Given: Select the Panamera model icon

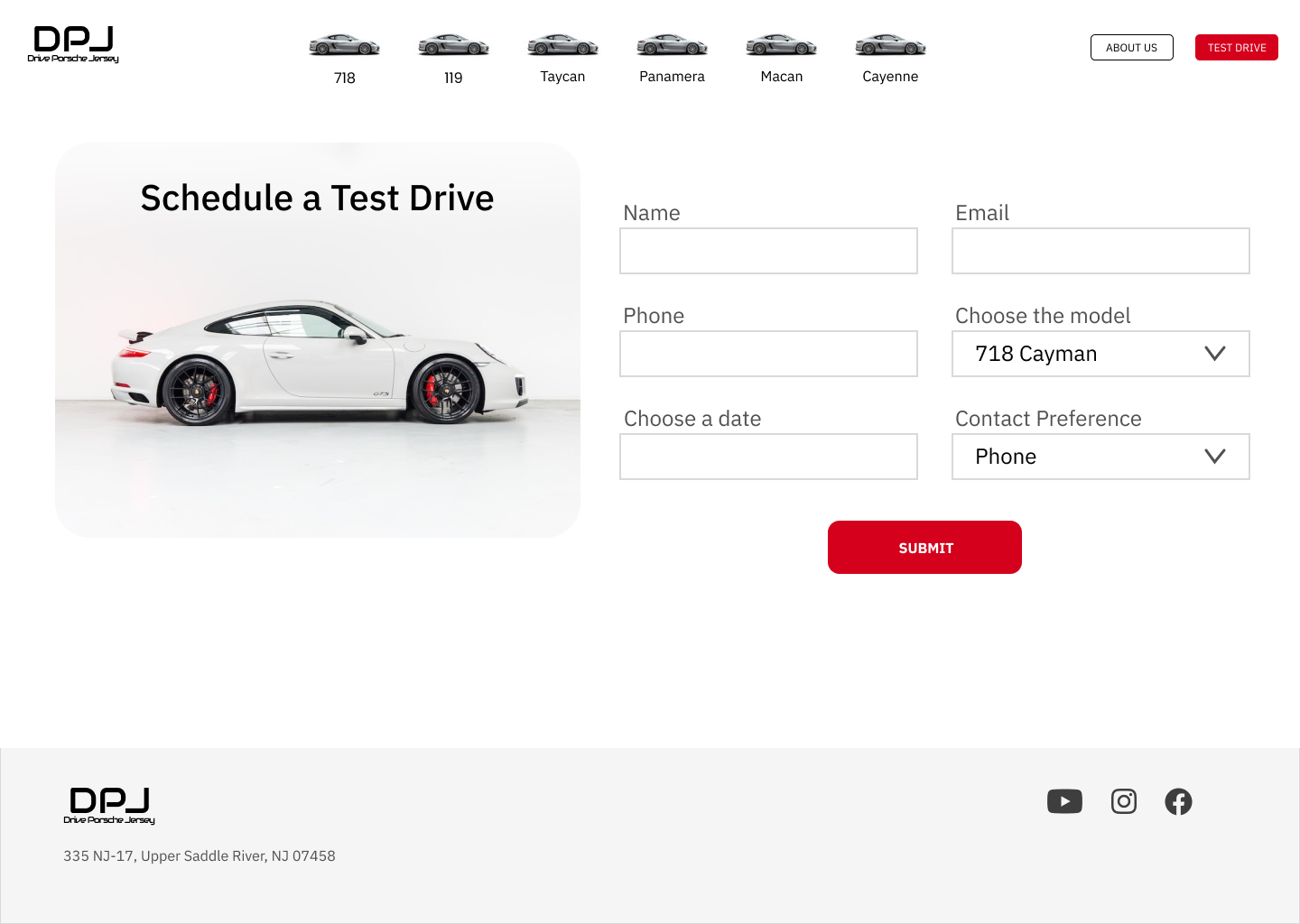Looking at the screenshot, I should tap(672, 43).
